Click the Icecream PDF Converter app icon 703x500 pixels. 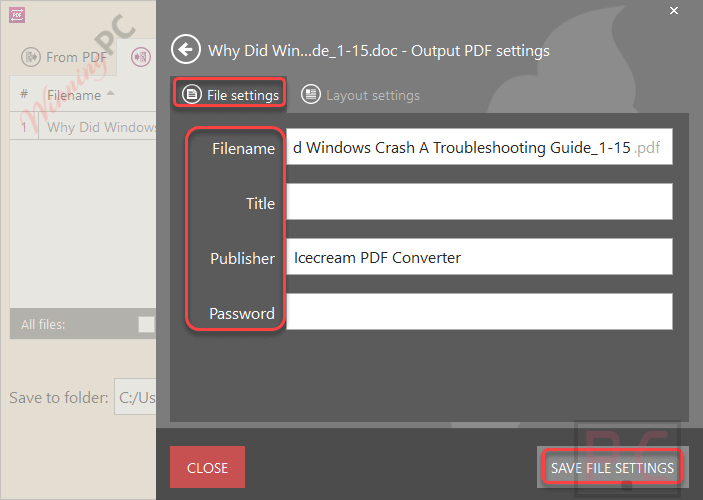pyautogui.click(x=17, y=15)
